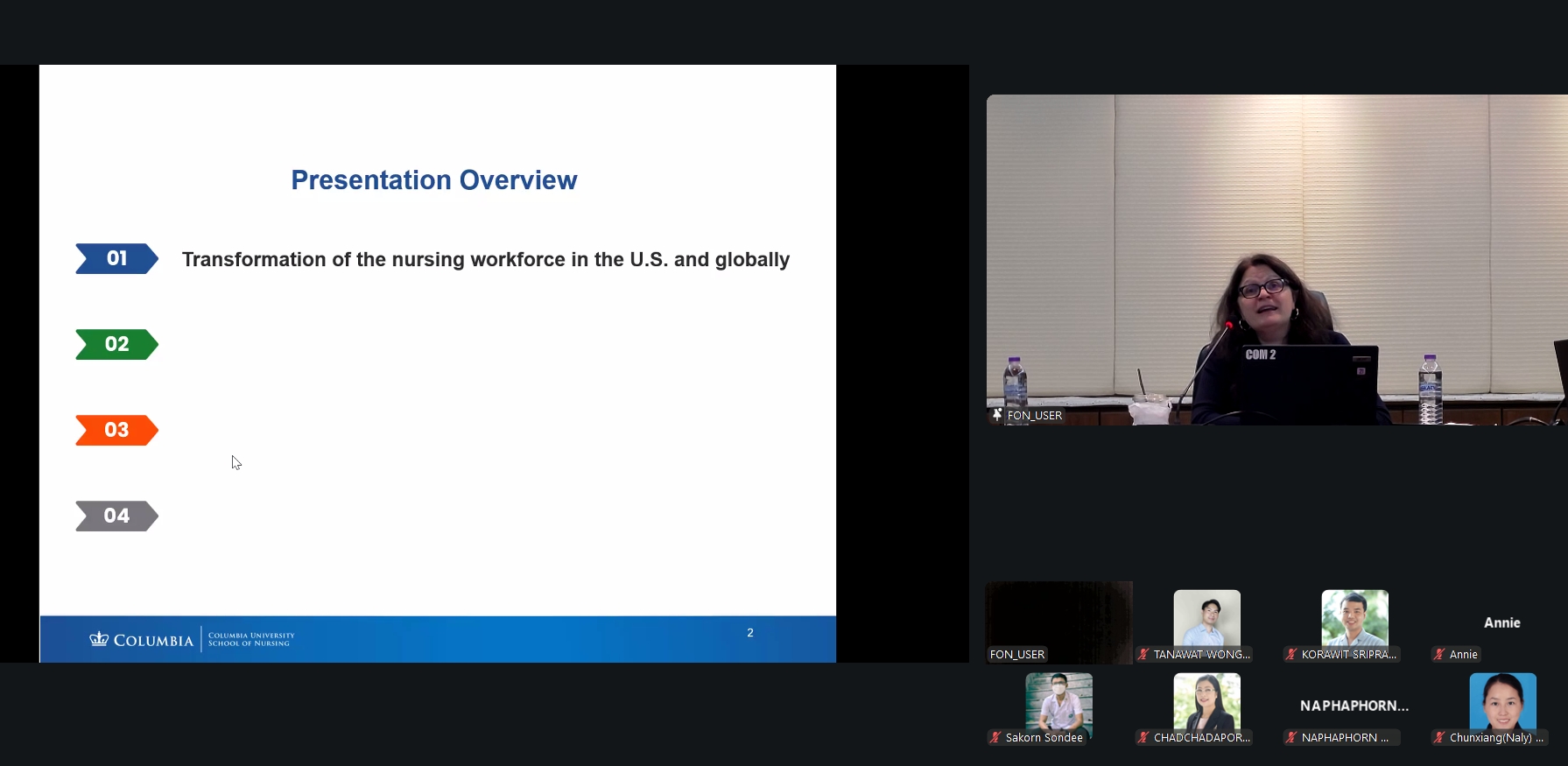The width and height of the screenshot is (1568, 766).
Task: Click the blue 01 arrow marker on the slide
Action: coord(116,258)
